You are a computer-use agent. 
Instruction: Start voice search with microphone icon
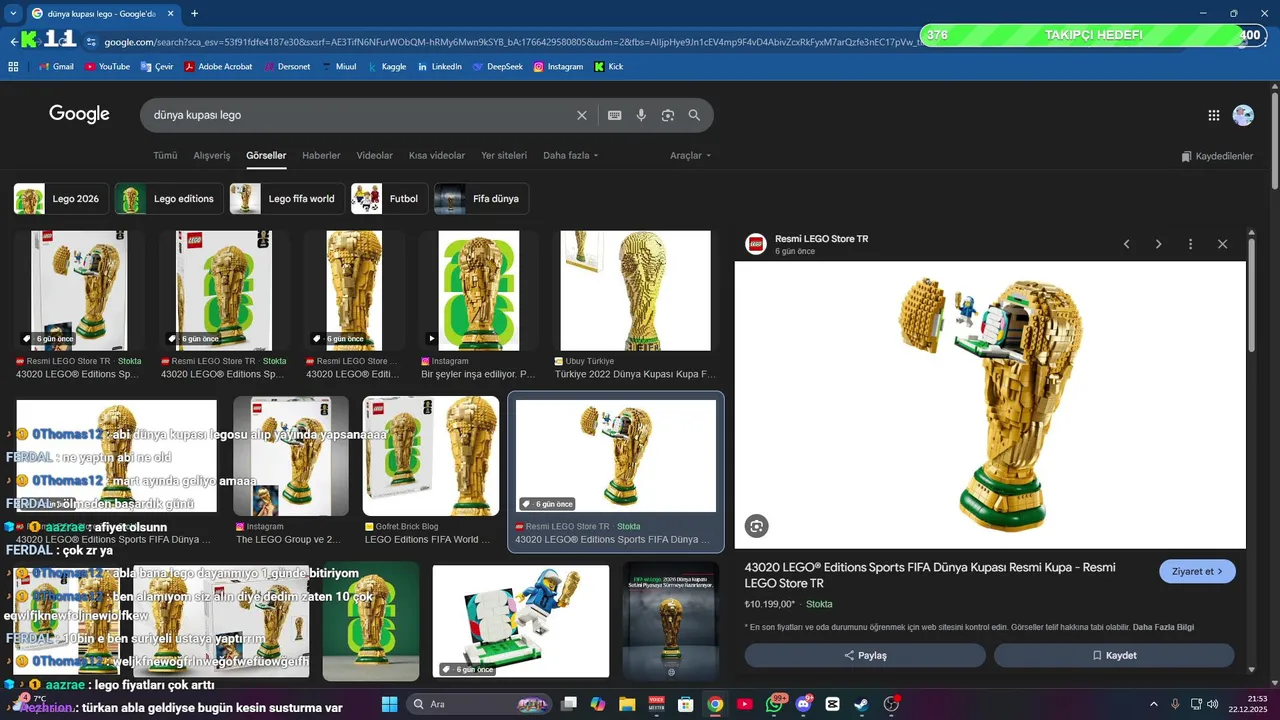coord(641,115)
